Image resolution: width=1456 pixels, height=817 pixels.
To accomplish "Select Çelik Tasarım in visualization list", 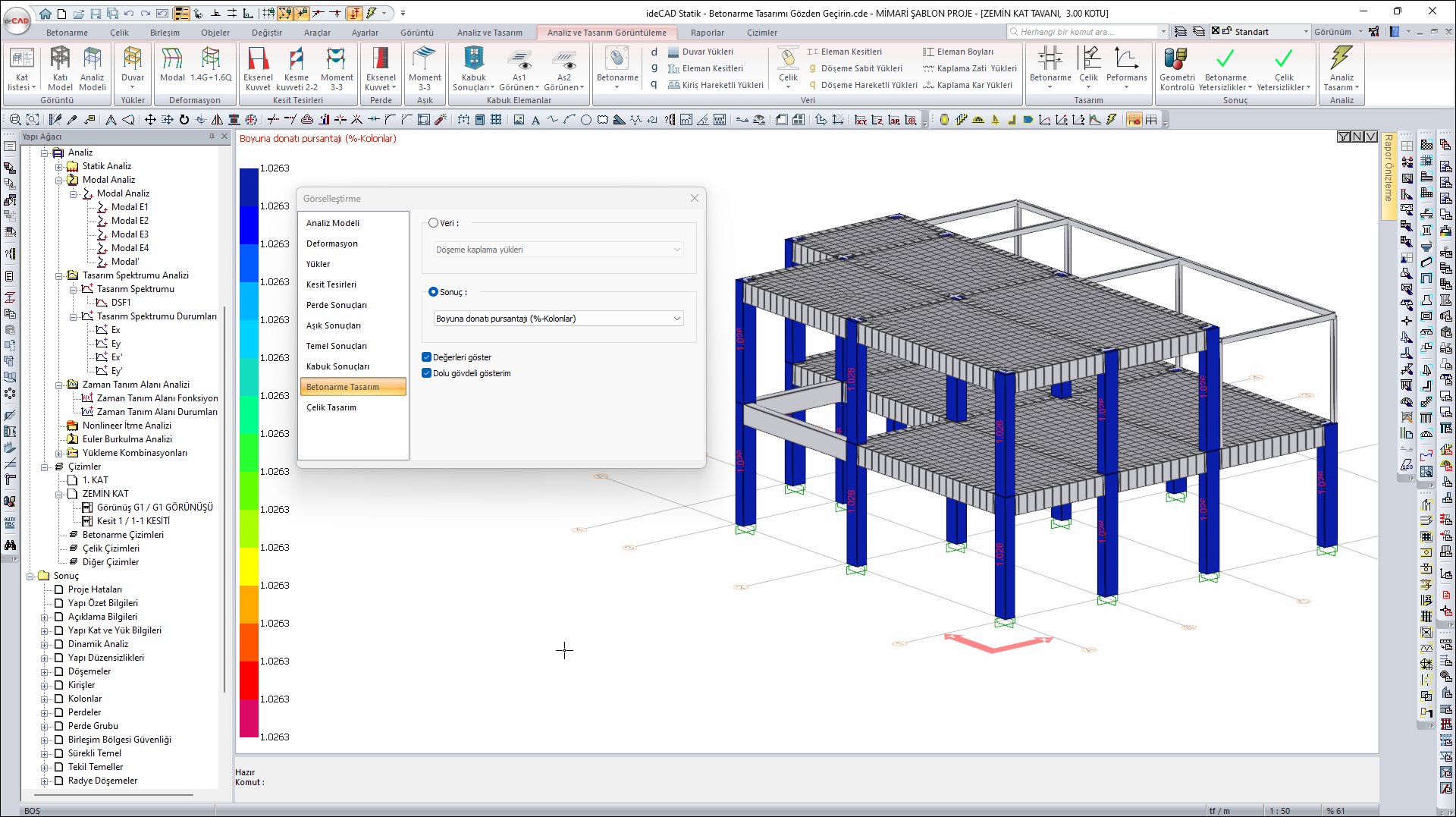I will pos(331,407).
